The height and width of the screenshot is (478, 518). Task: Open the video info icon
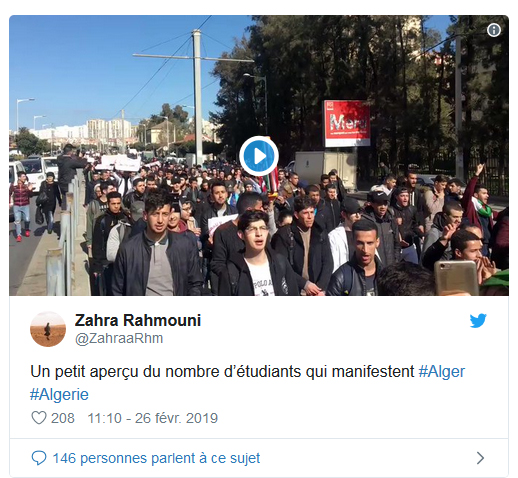[493, 30]
